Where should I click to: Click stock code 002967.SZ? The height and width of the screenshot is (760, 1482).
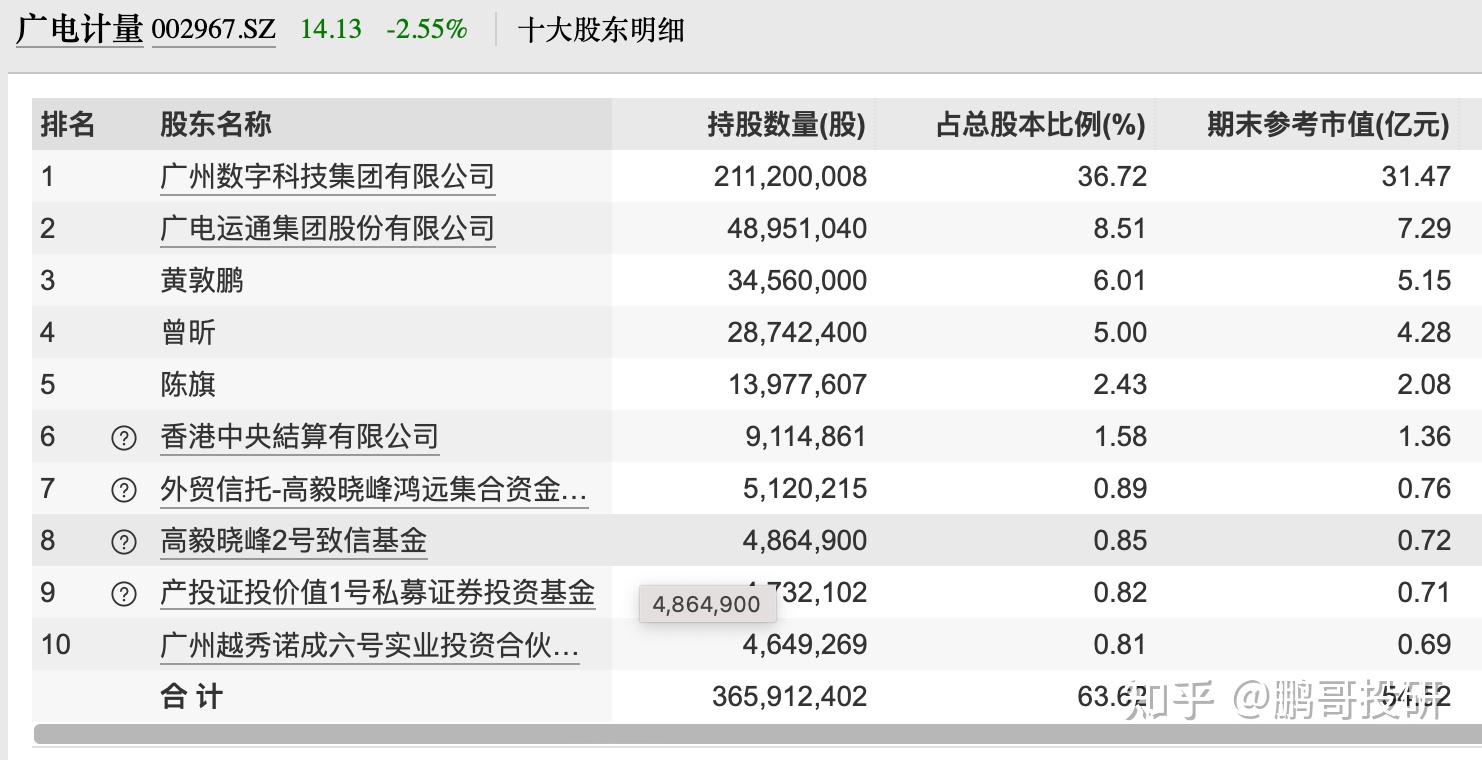click(x=213, y=29)
